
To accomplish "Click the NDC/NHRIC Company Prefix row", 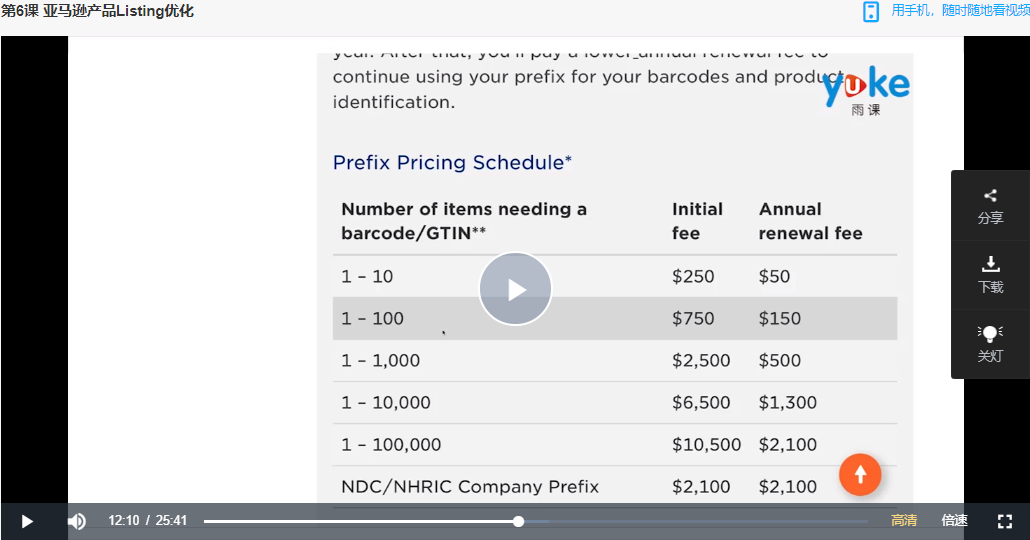I will pyautogui.click(x=615, y=486).
